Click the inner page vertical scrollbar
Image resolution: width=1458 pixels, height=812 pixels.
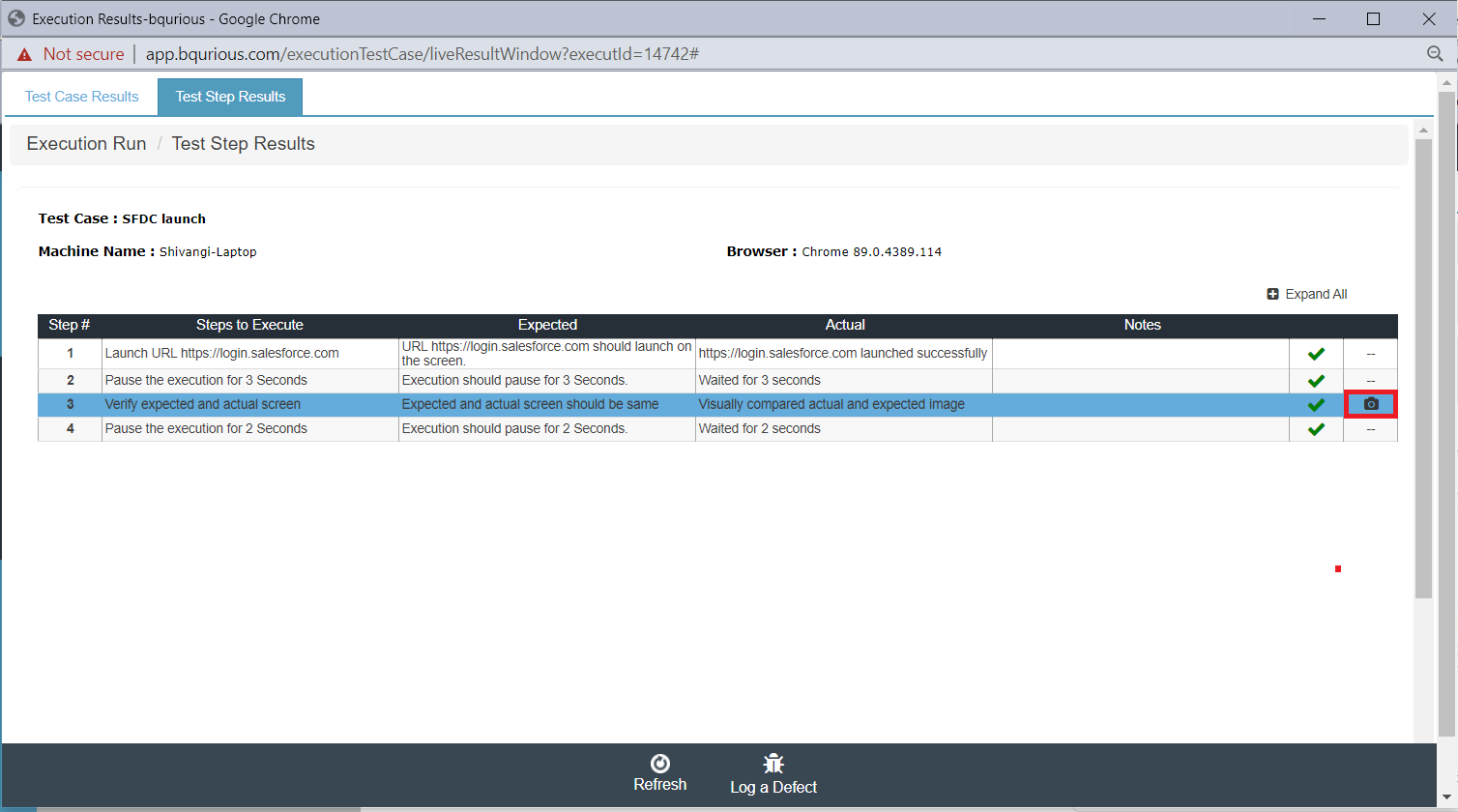(1423, 367)
